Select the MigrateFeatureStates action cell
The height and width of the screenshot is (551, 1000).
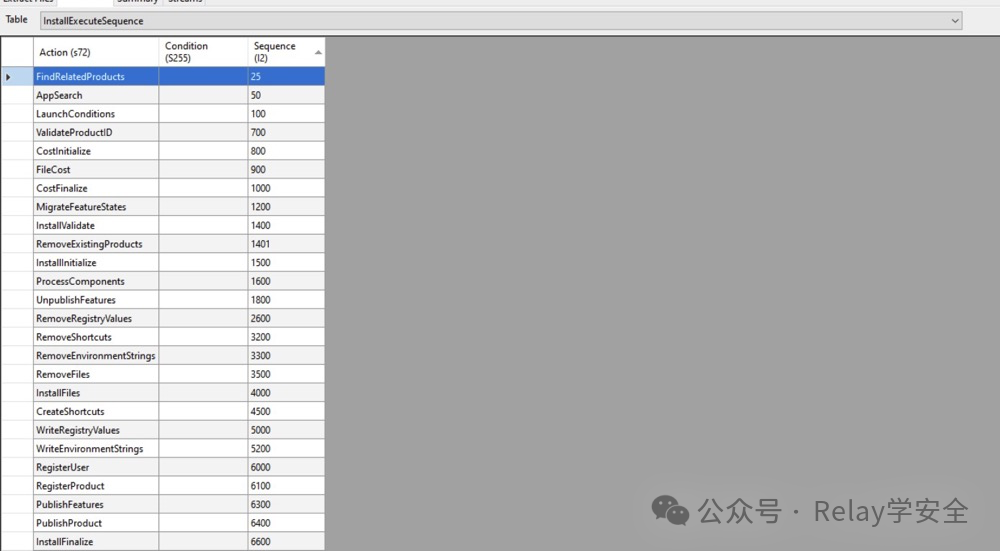coord(96,207)
